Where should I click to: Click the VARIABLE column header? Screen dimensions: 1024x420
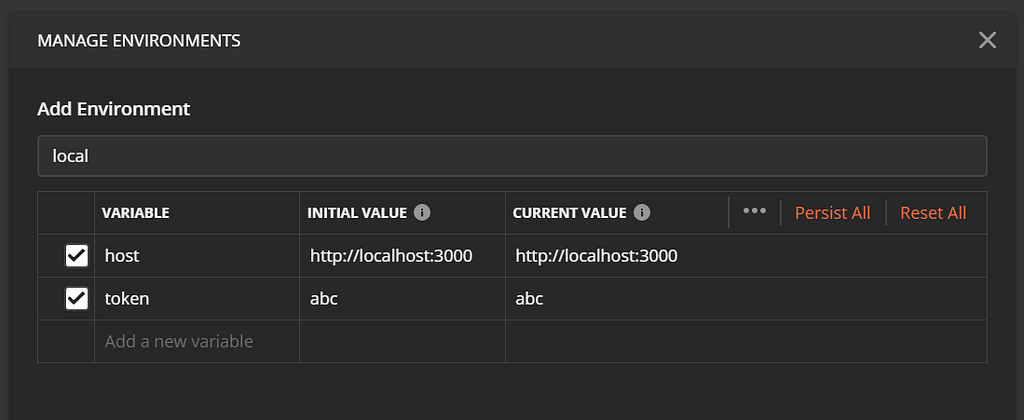point(136,213)
